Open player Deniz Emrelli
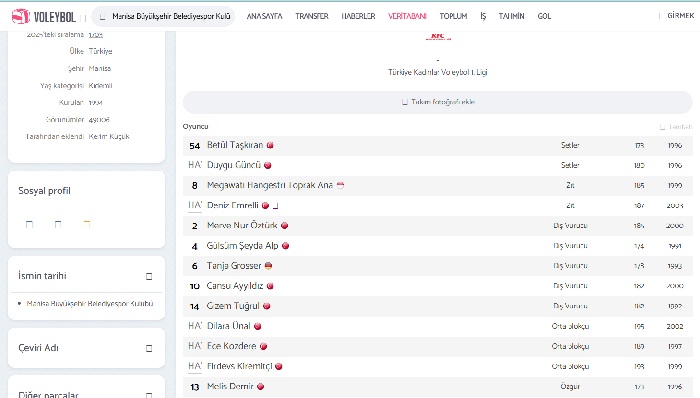This screenshot has height=398, width=700. [233, 205]
